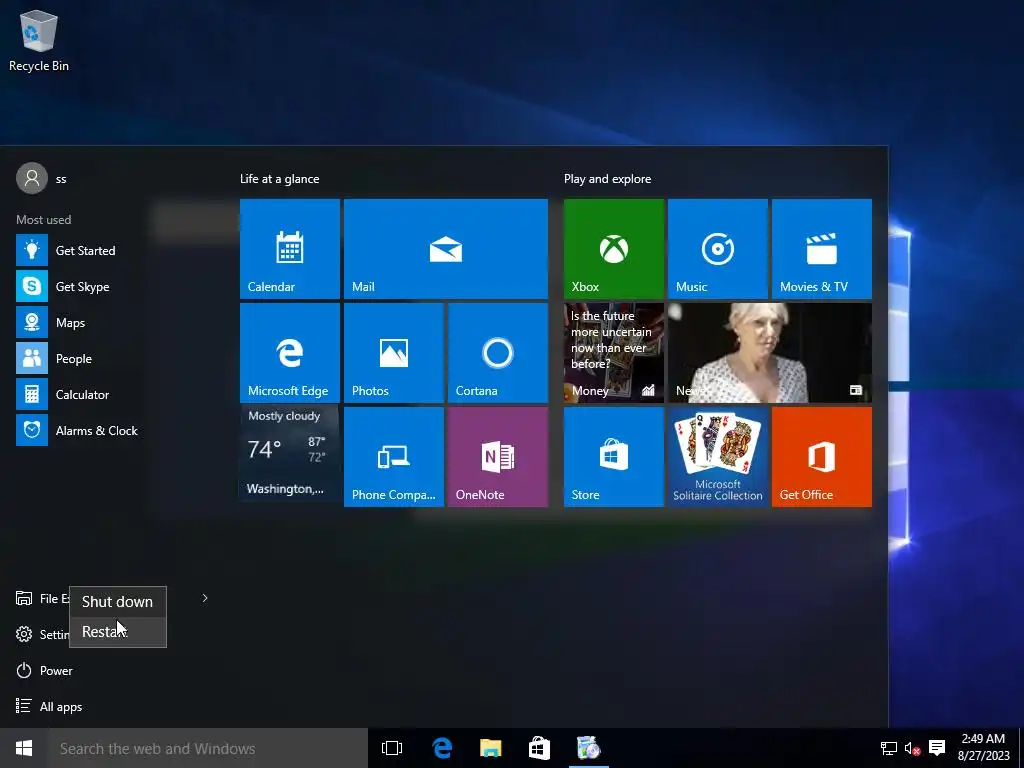Click the Windows Start button
Viewport: 1024px width, 768px height.
point(24,748)
